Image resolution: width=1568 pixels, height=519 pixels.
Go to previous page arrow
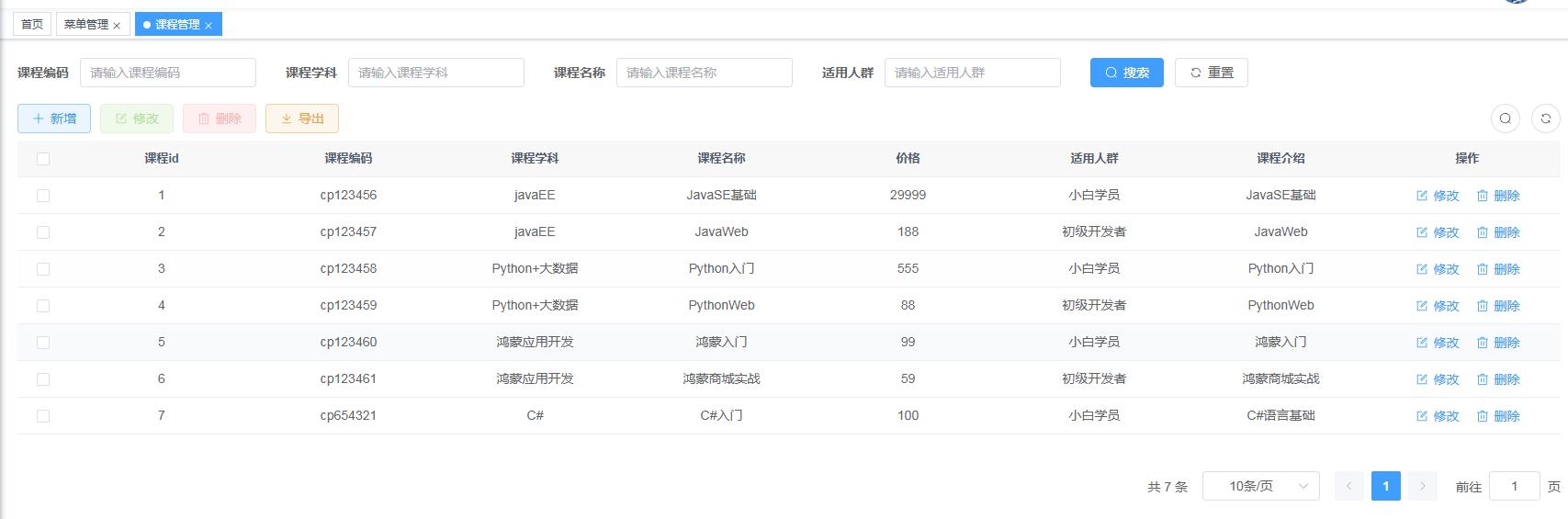click(1349, 486)
